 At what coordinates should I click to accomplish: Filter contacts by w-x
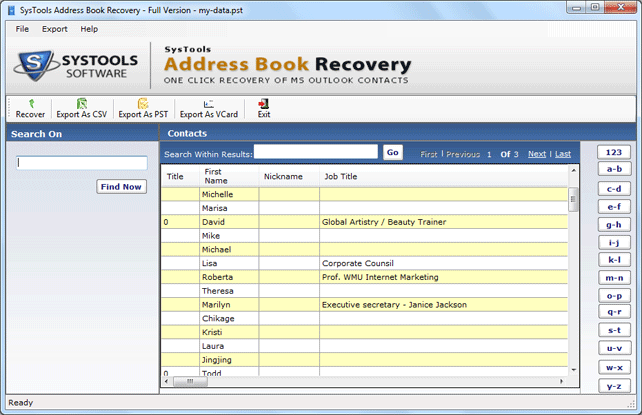click(x=614, y=368)
